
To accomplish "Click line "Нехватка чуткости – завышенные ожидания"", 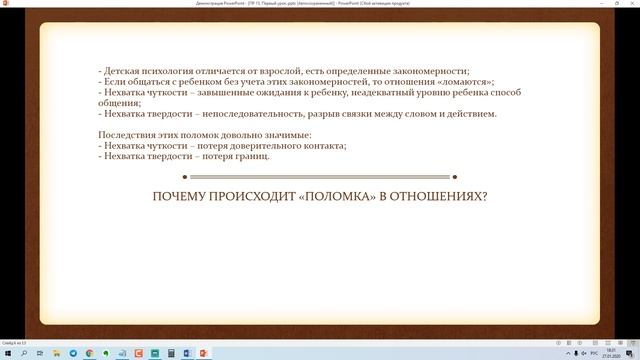I will click(x=310, y=98).
